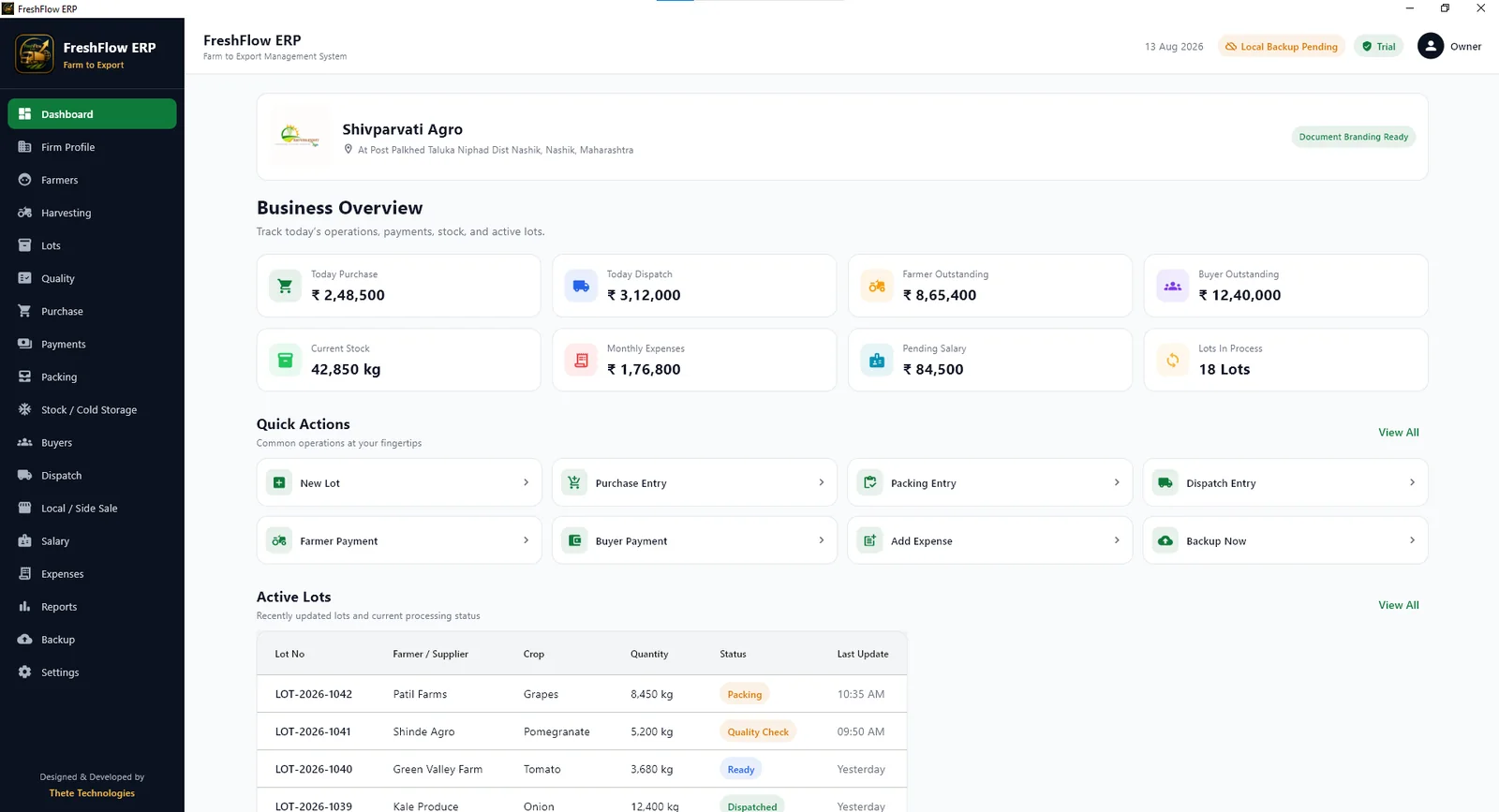Click the Salary icon in sidebar

tap(24, 540)
